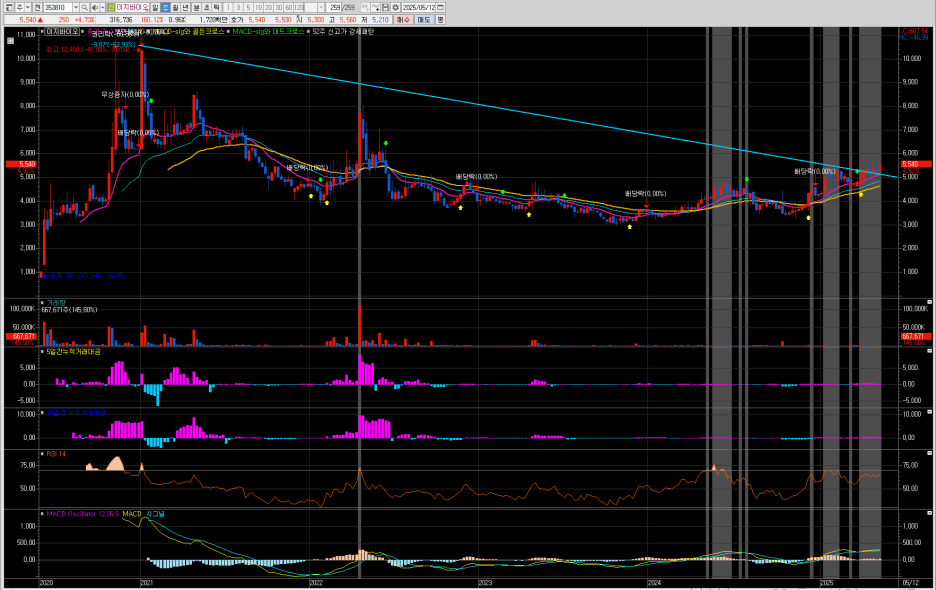The height and width of the screenshot is (590, 936).
Task: Click the stock code input field 353810
Action: click(57, 7)
